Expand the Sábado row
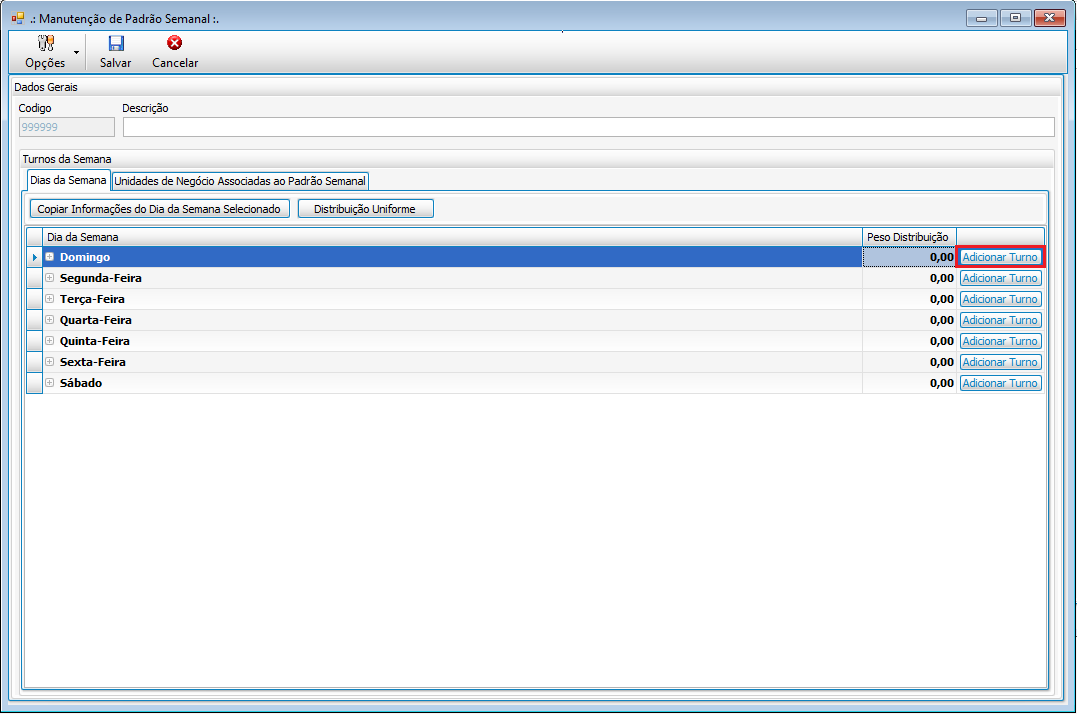 (x=49, y=382)
